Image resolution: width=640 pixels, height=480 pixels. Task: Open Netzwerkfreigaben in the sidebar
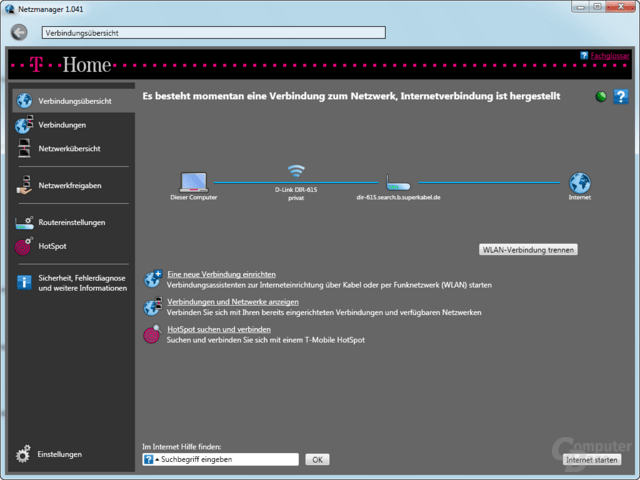point(70,185)
